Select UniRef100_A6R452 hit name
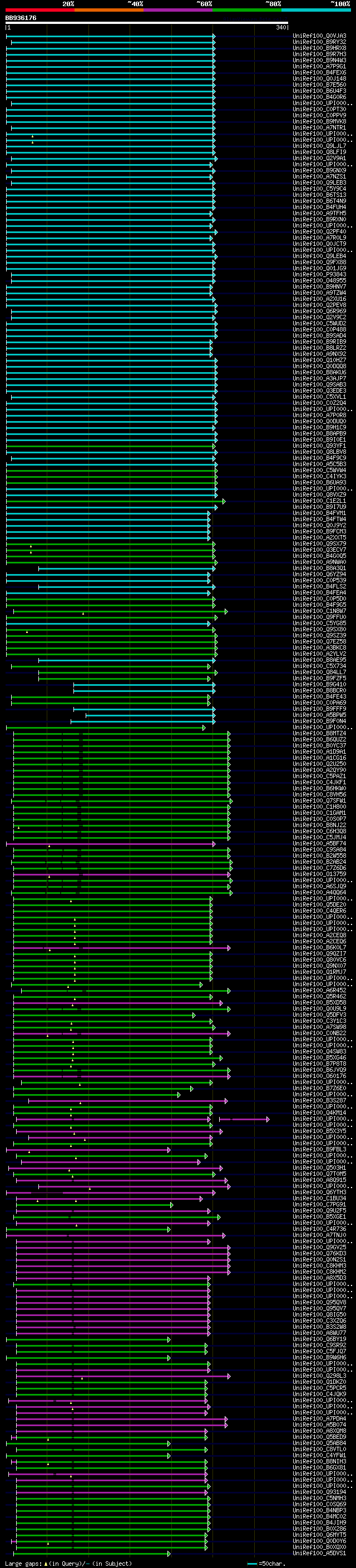 click(319, 990)
